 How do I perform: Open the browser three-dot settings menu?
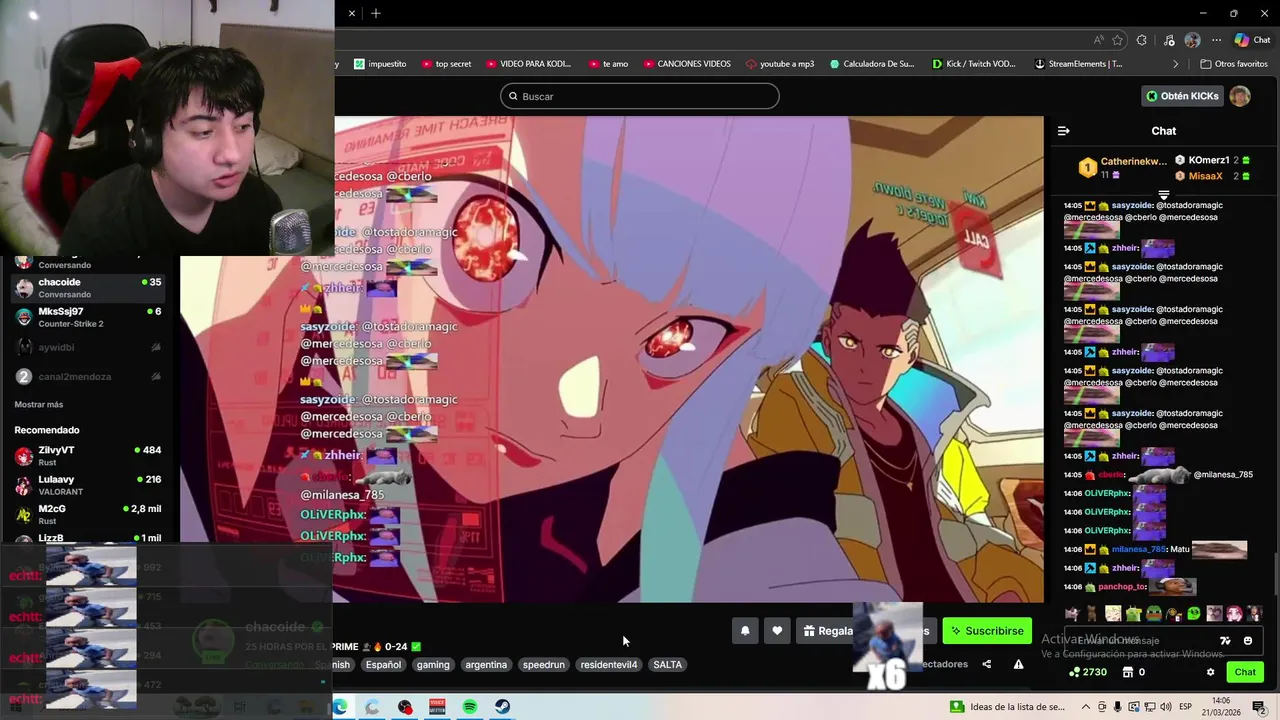tap(1216, 40)
